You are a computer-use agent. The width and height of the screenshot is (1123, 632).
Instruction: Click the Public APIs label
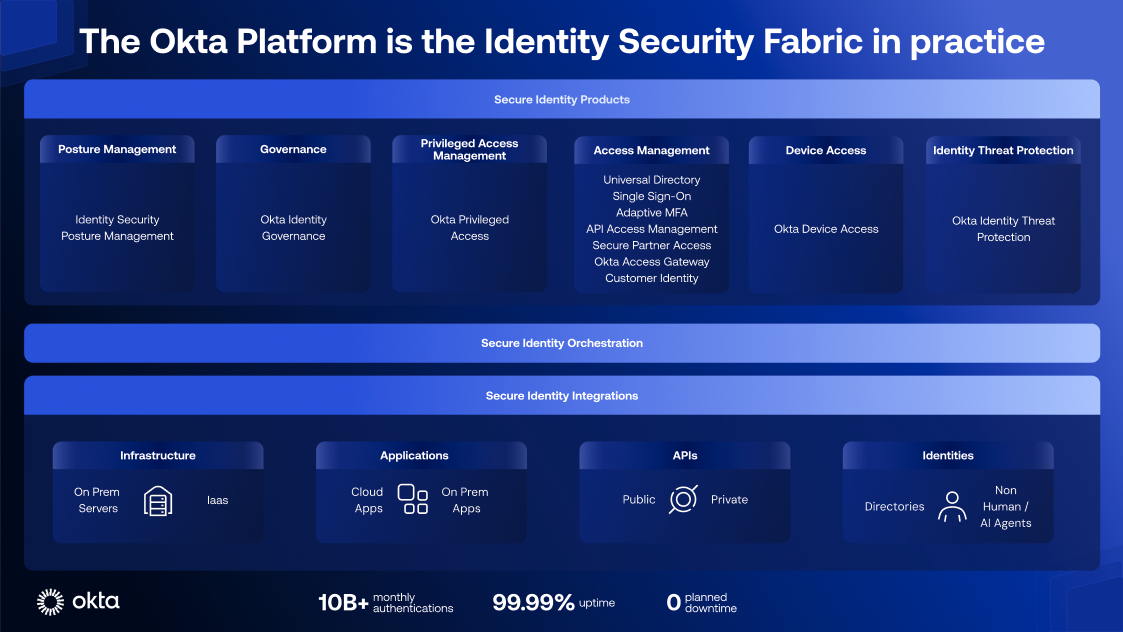638,499
